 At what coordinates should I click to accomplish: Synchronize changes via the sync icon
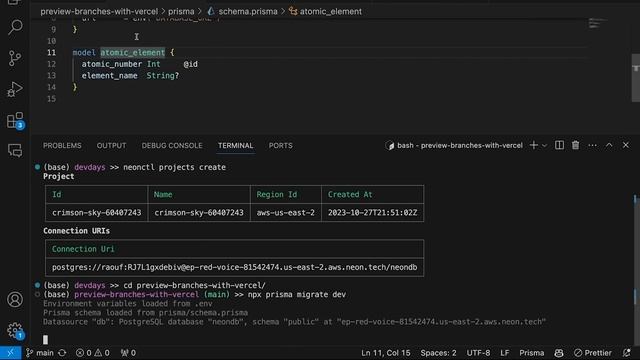pos(62,353)
